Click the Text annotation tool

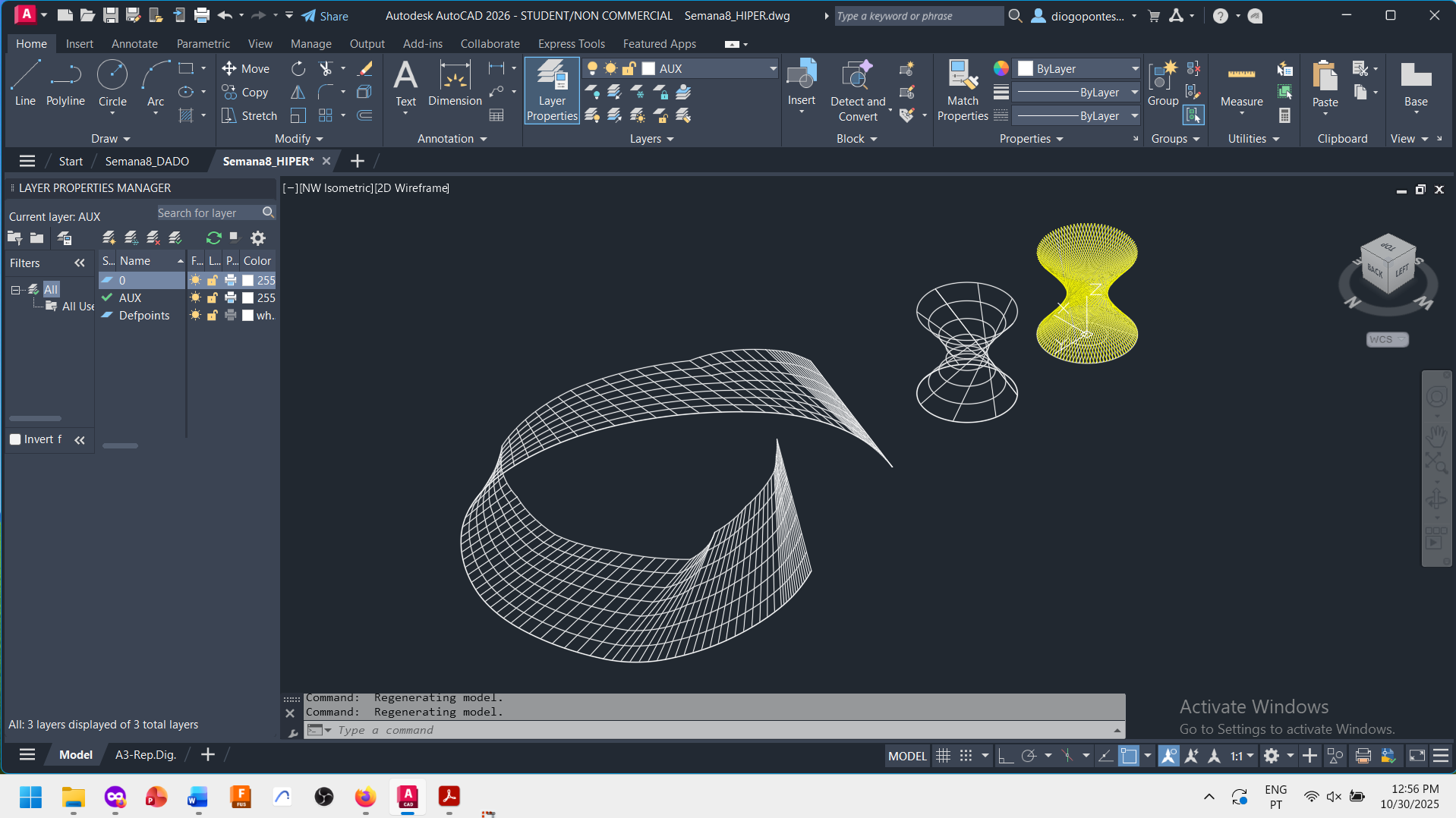(405, 83)
